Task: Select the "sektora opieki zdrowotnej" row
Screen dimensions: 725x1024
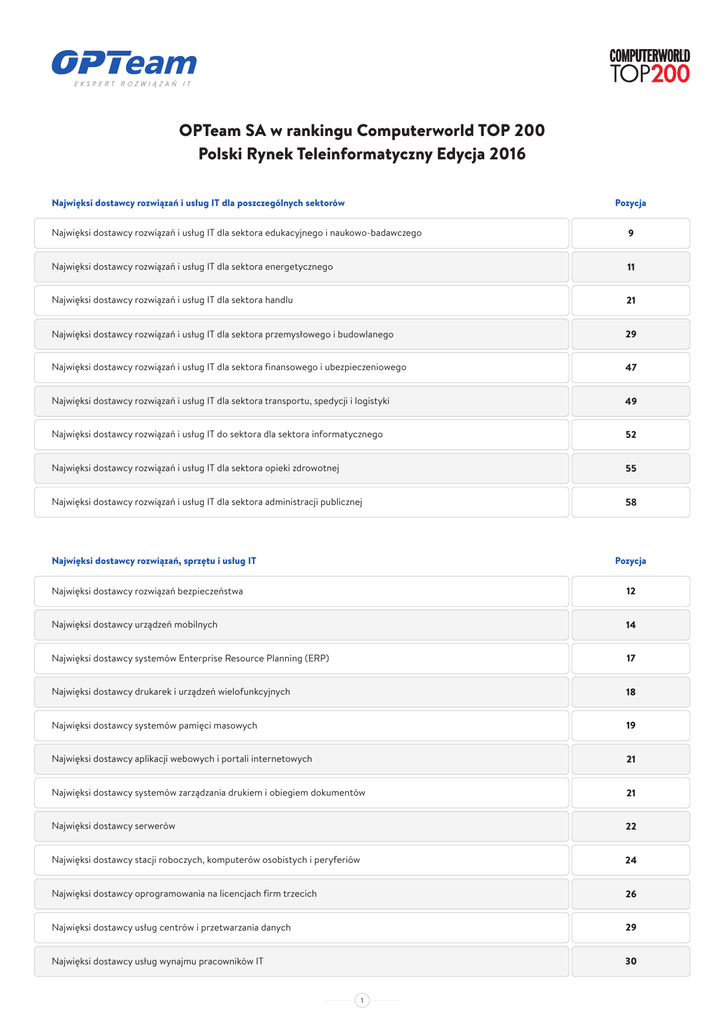Action: tap(196, 468)
